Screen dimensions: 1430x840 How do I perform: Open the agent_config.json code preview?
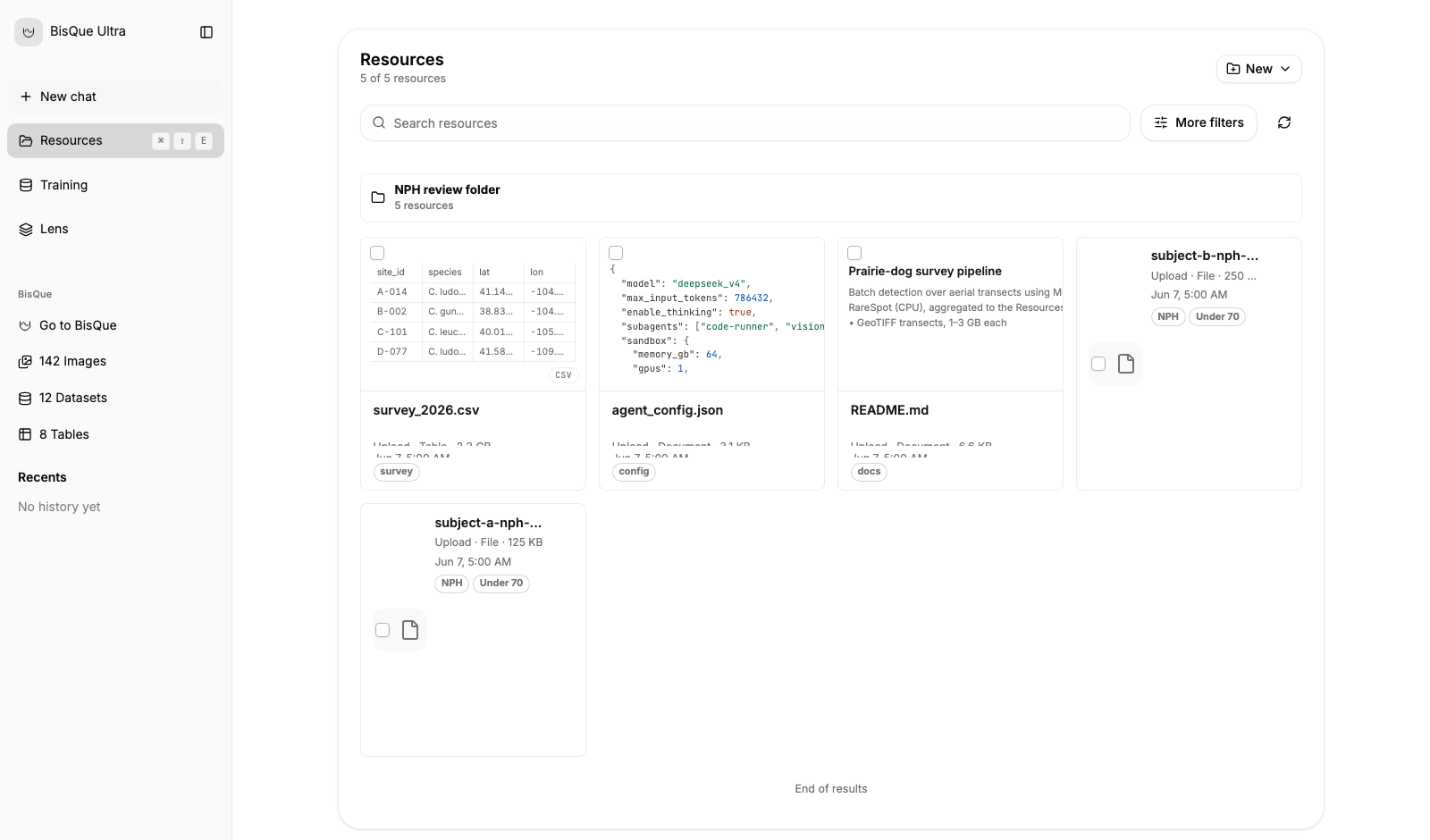[x=711, y=315]
